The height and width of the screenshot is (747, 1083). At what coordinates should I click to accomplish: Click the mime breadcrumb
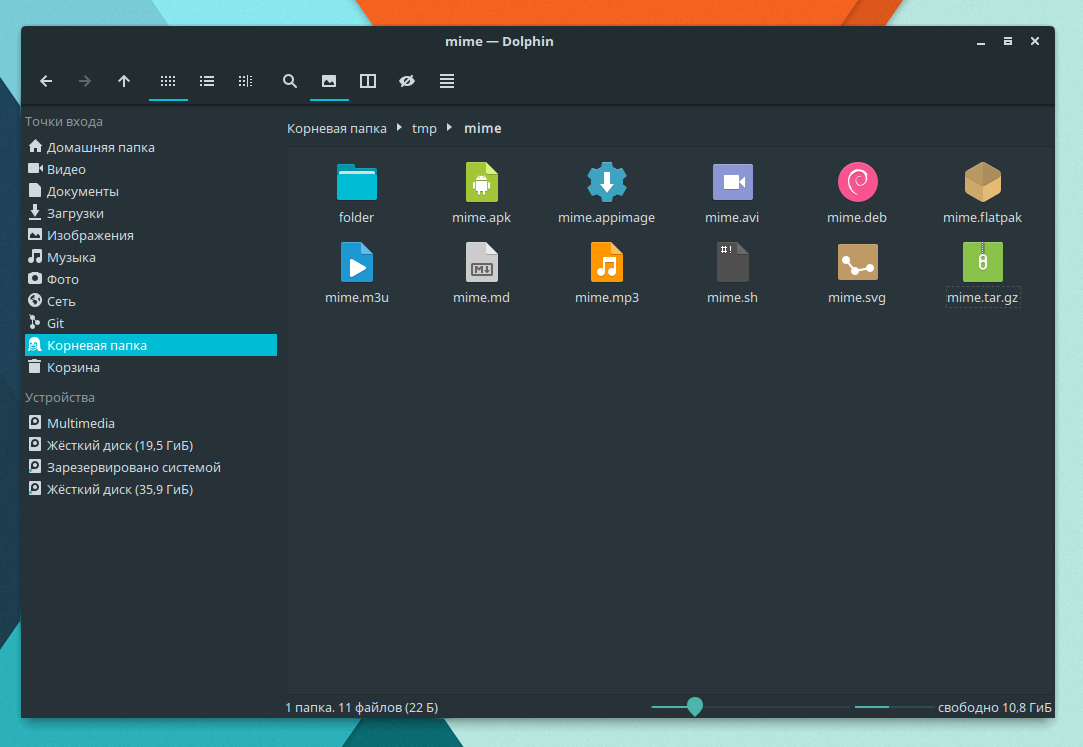(483, 128)
